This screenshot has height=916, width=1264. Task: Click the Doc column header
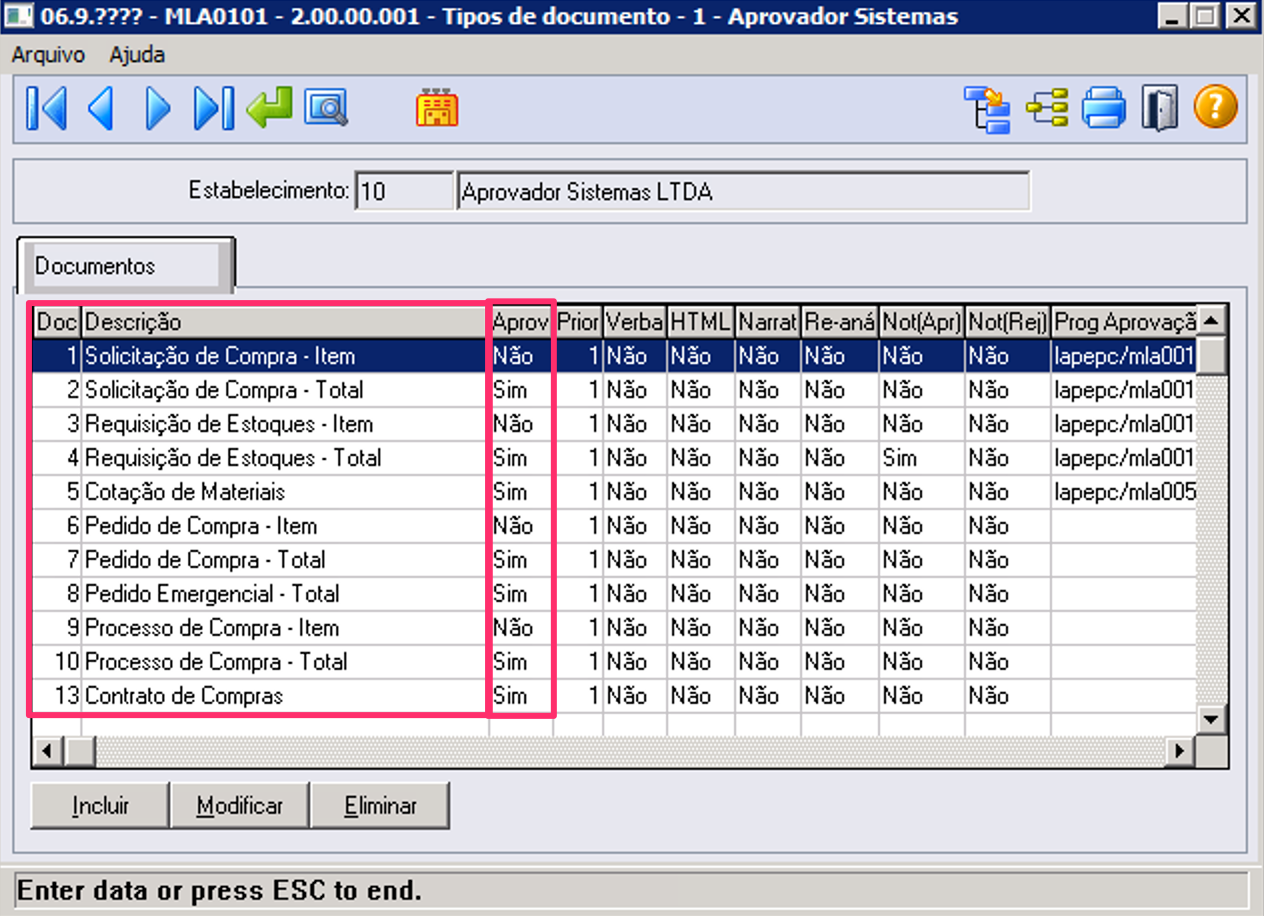point(57,322)
